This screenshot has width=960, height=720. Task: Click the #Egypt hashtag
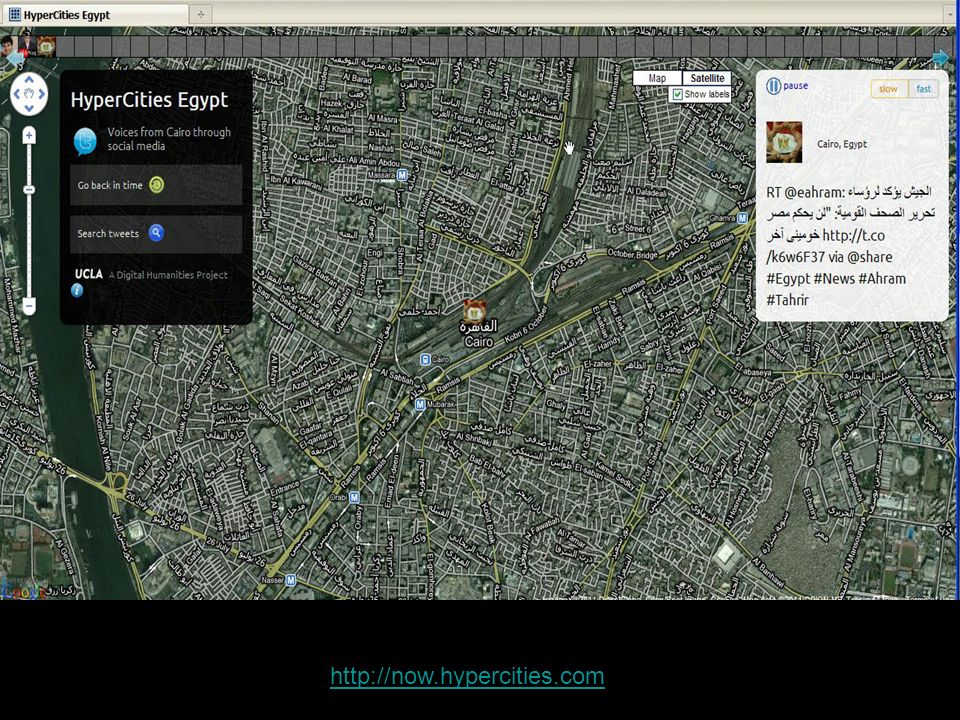[x=788, y=279]
